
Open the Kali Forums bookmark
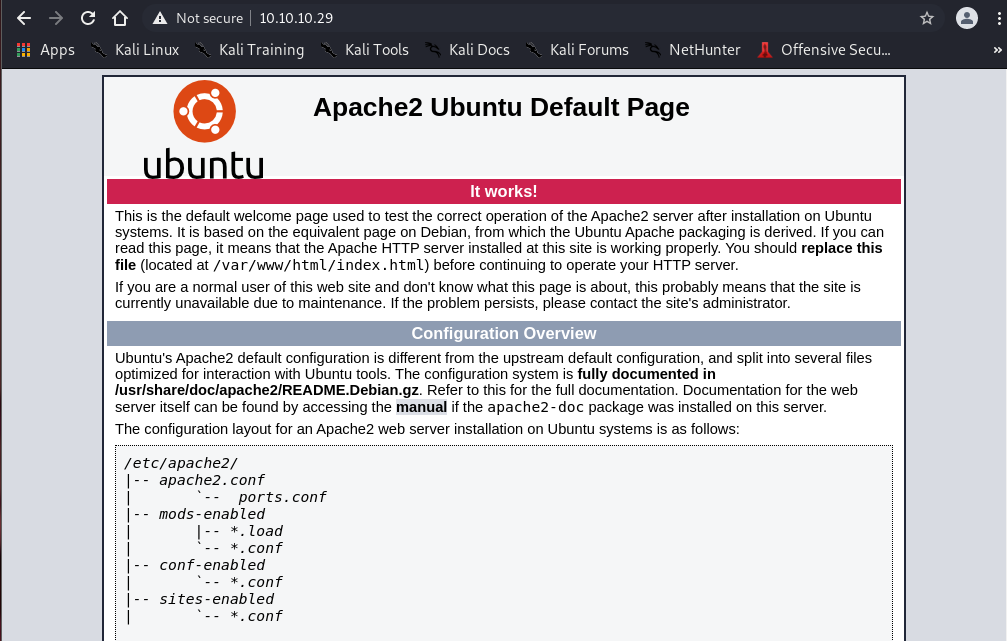coord(577,49)
